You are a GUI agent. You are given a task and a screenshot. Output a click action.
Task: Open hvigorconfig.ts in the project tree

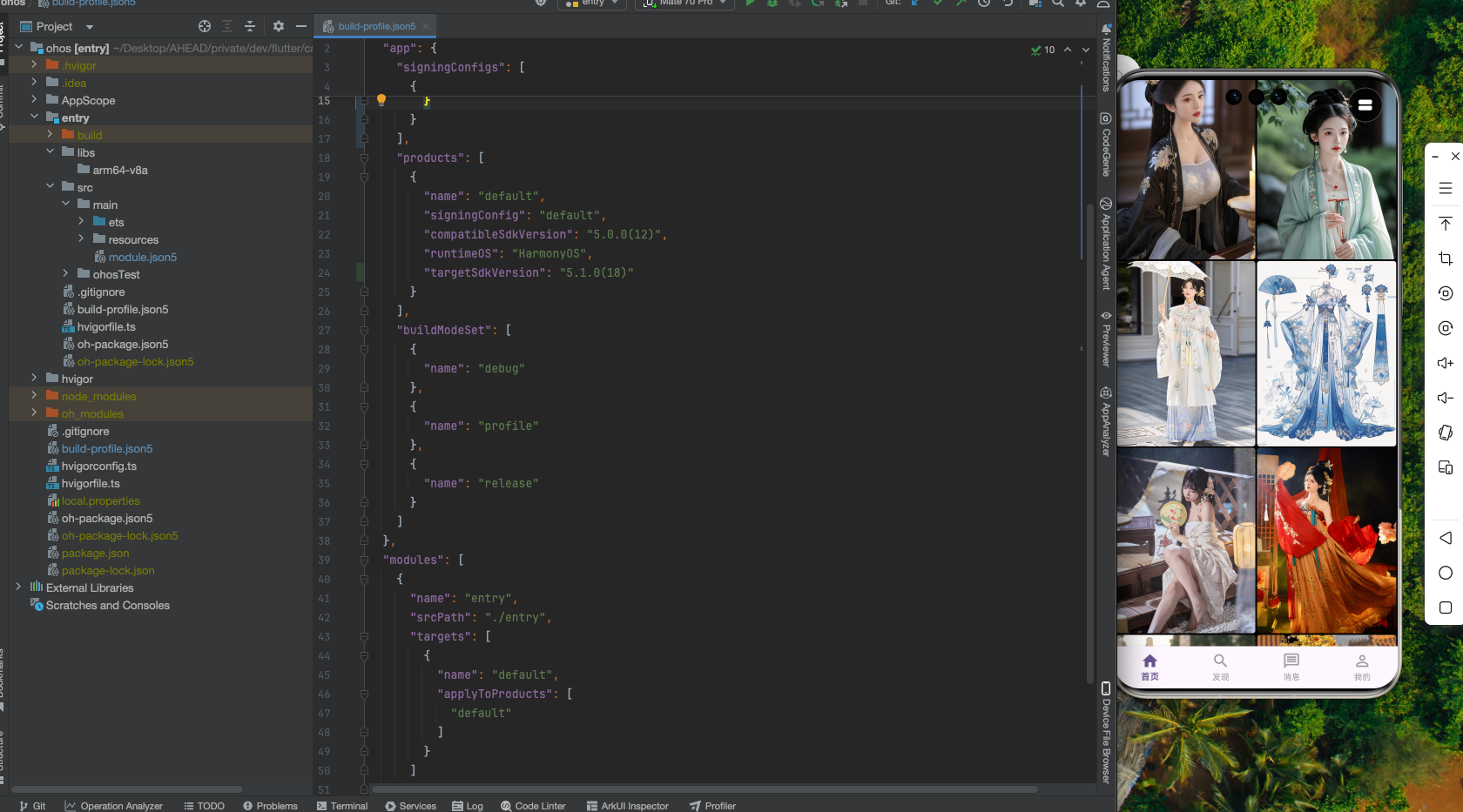98,466
